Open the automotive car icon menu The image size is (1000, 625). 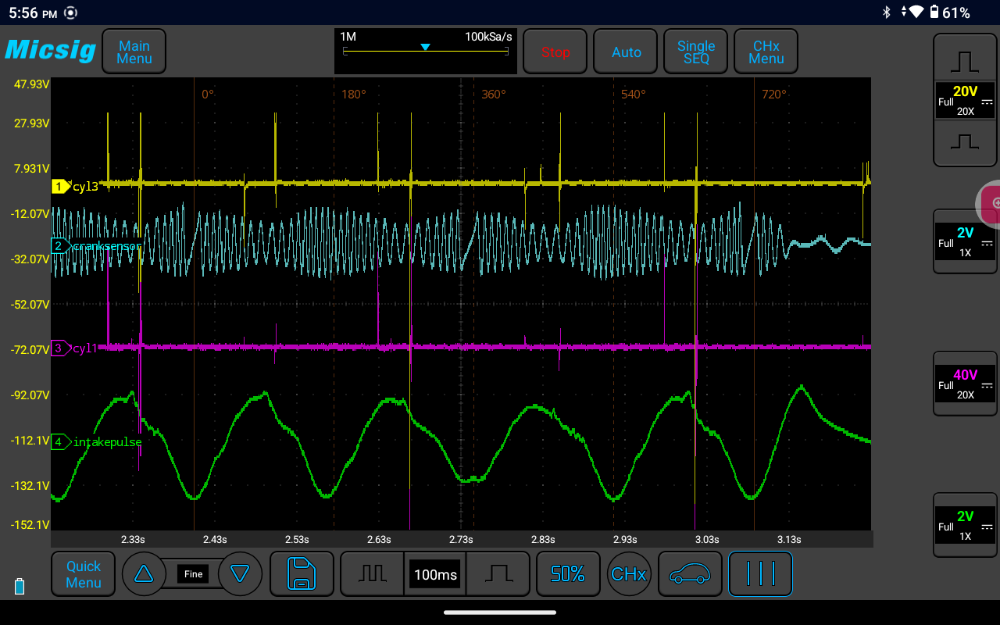click(688, 574)
